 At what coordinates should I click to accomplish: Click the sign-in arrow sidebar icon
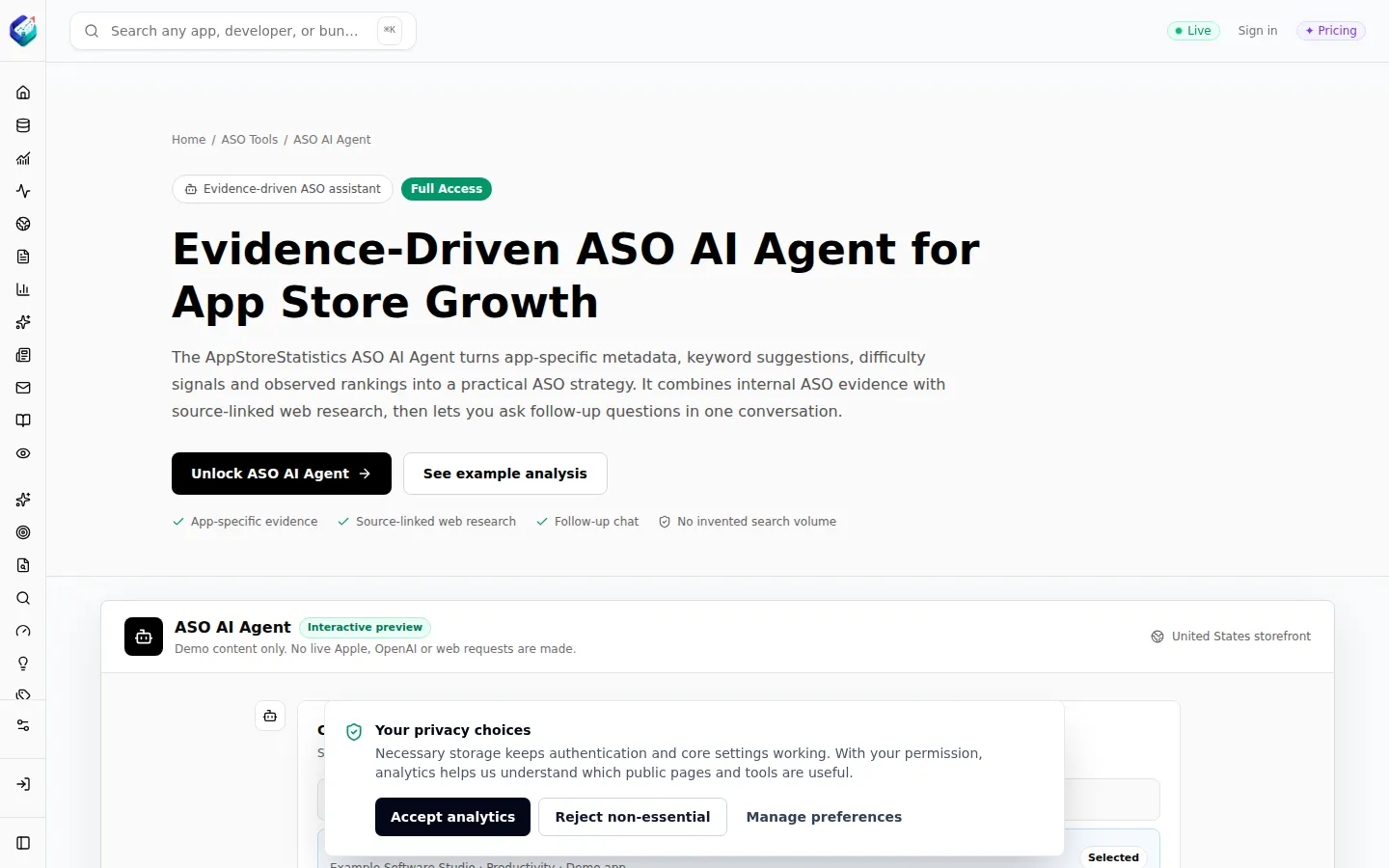click(23, 784)
